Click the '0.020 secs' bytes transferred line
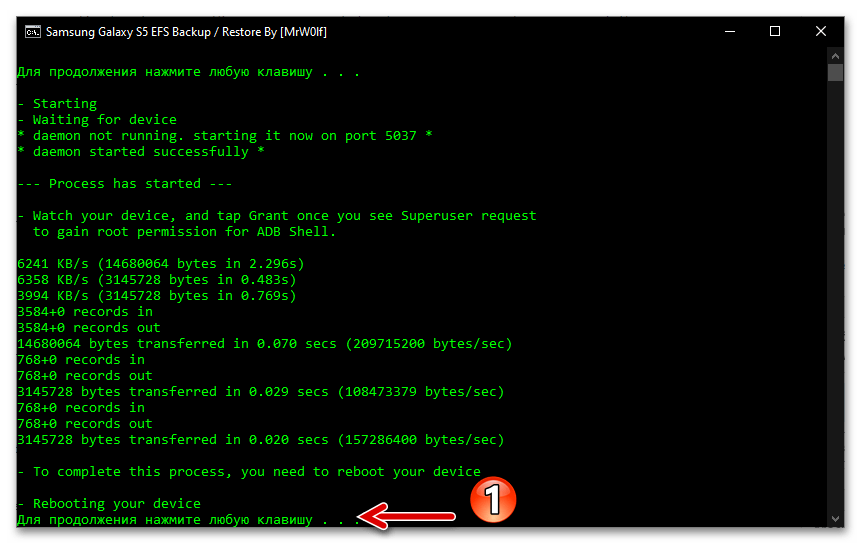This screenshot has height=544, width=861. point(261,440)
